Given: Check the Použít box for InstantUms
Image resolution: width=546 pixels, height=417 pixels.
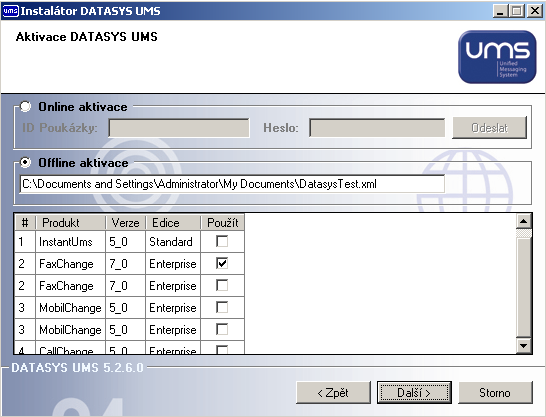Looking at the screenshot, I should point(222,241).
